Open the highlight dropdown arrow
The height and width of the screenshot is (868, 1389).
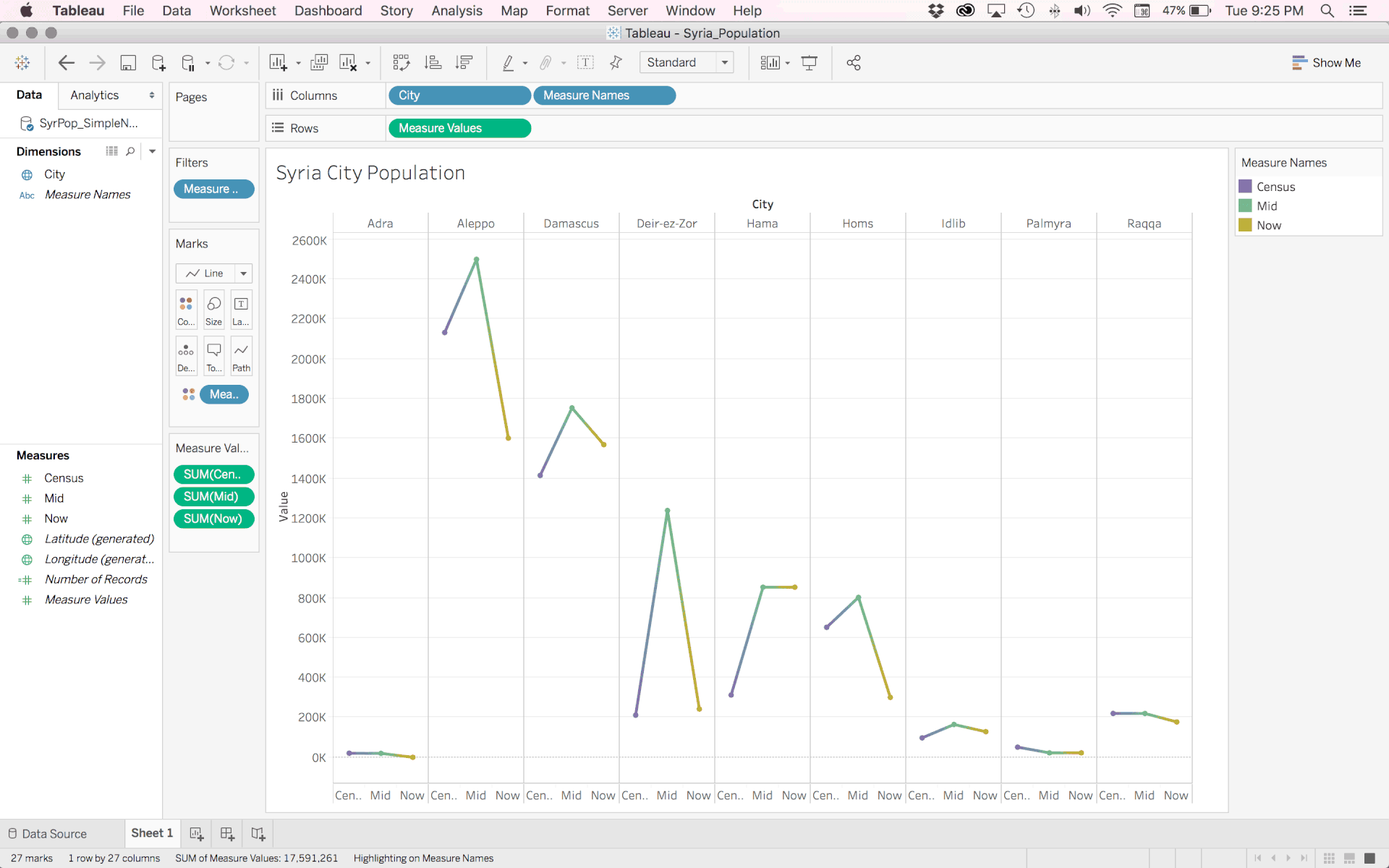coord(525,64)
